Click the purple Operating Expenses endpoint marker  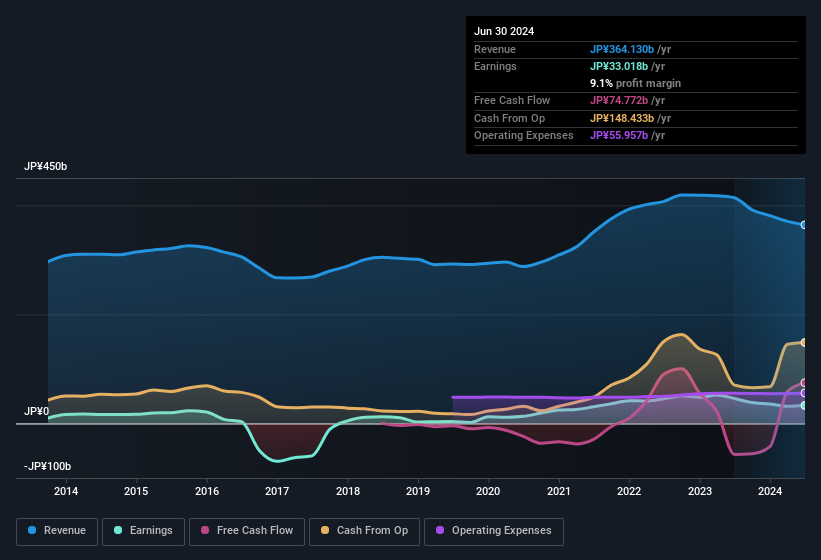coord(804,393)
